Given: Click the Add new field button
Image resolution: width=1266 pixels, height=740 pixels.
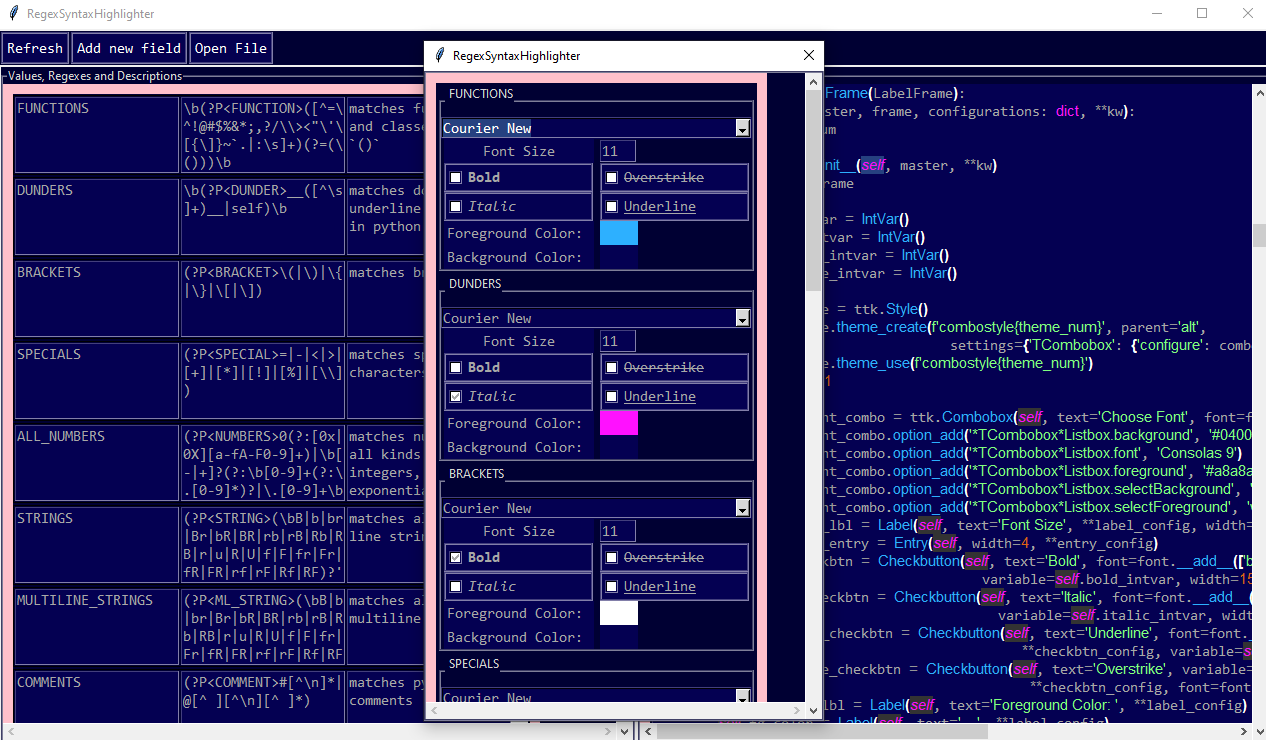Looking at the screenshot, I should point(129,48).
